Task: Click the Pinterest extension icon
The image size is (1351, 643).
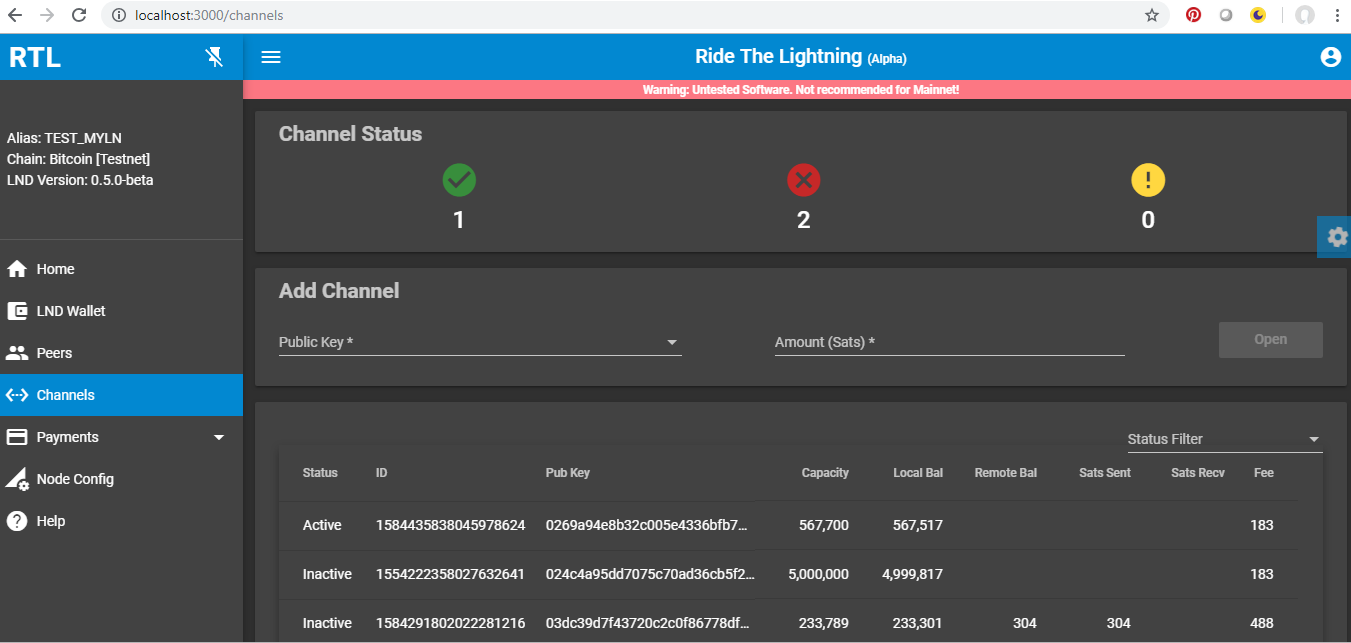Action: coord(1193,15)
